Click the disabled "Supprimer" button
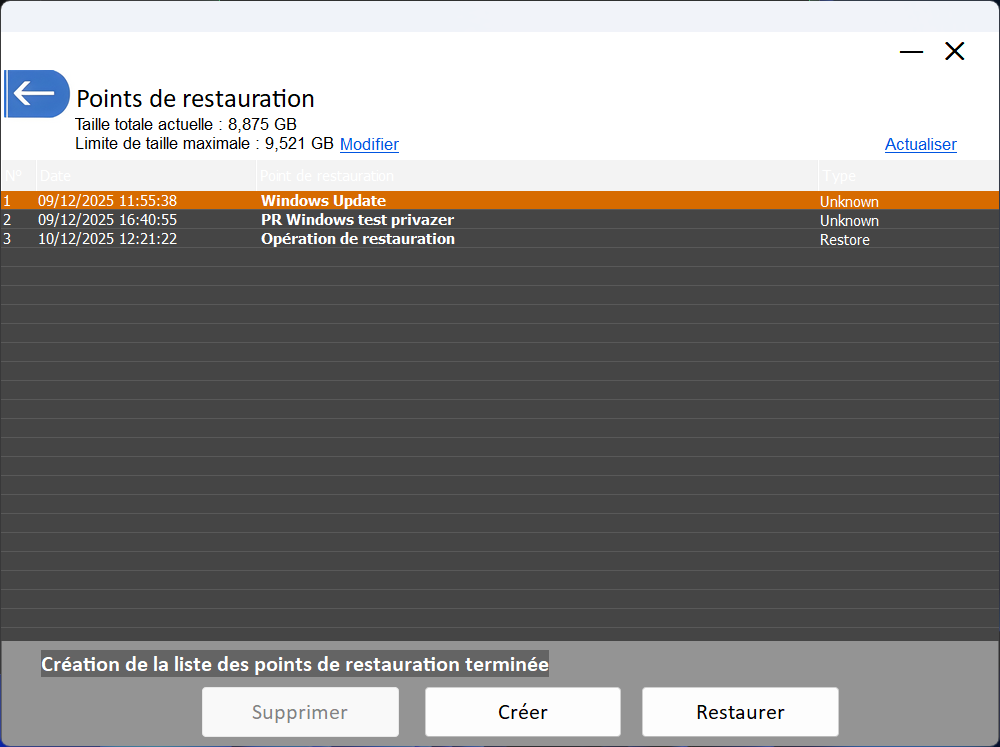Screen dimensions: 1000x747 pos(300,711)
